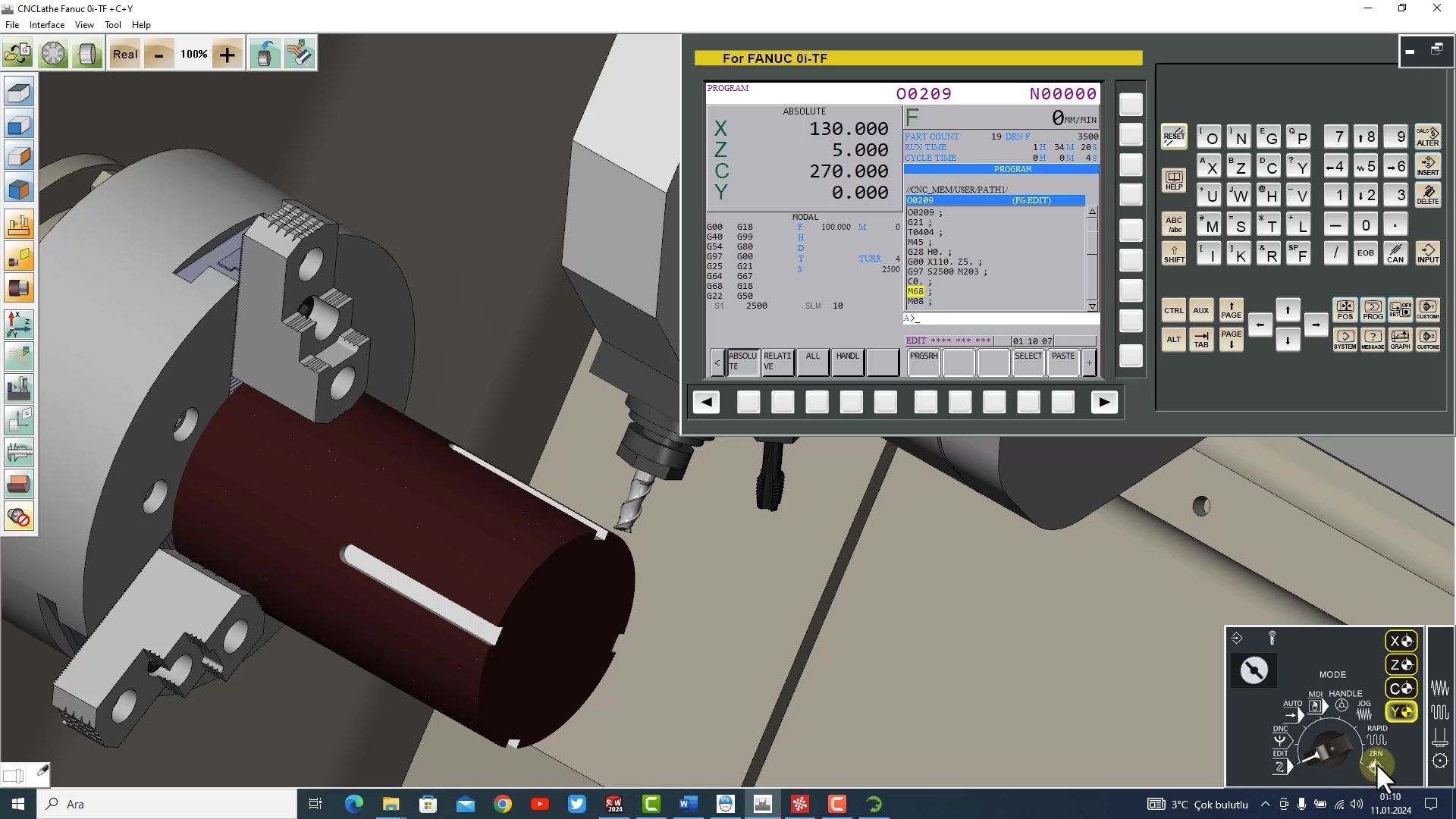Click the SELECT softkey

click(1028, 362)
